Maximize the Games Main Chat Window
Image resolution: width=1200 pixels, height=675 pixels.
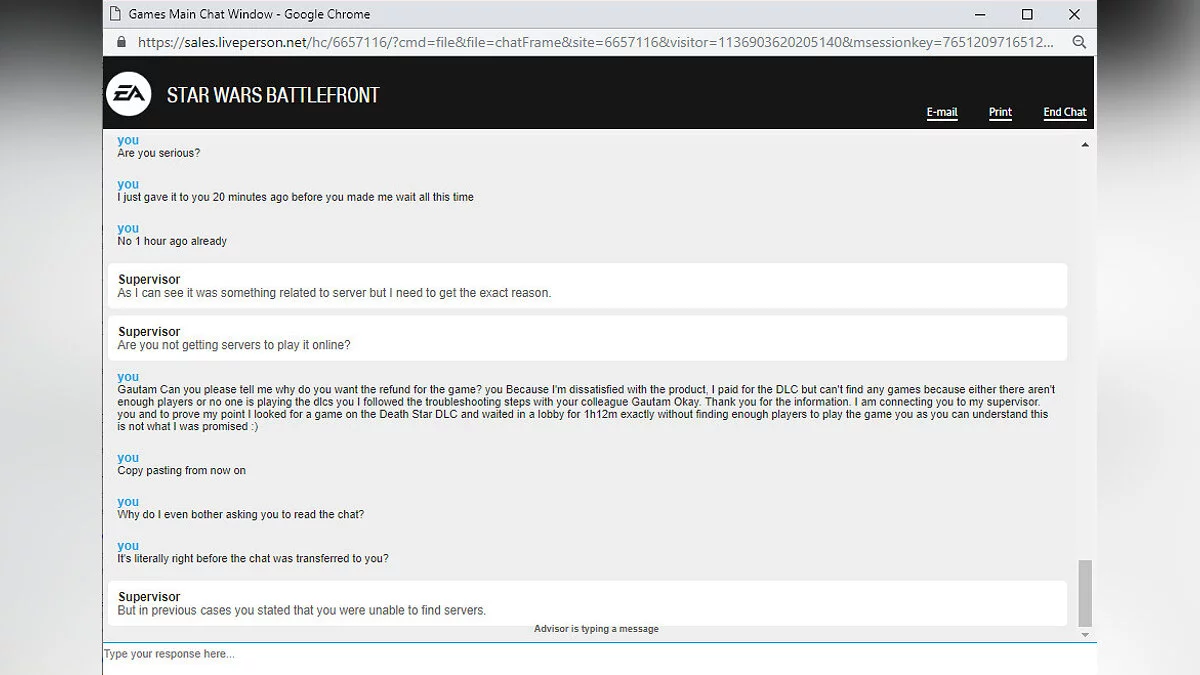point(1027,14)
